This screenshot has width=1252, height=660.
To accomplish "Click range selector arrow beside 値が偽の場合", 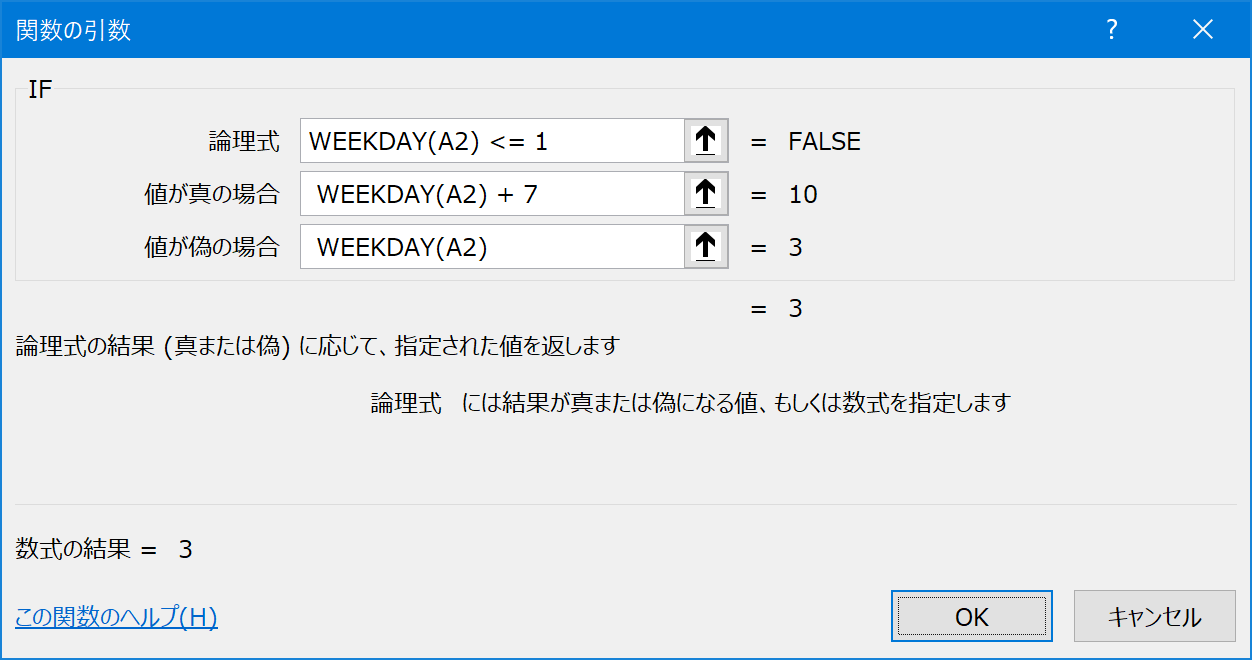I will (x=706, y=247).
